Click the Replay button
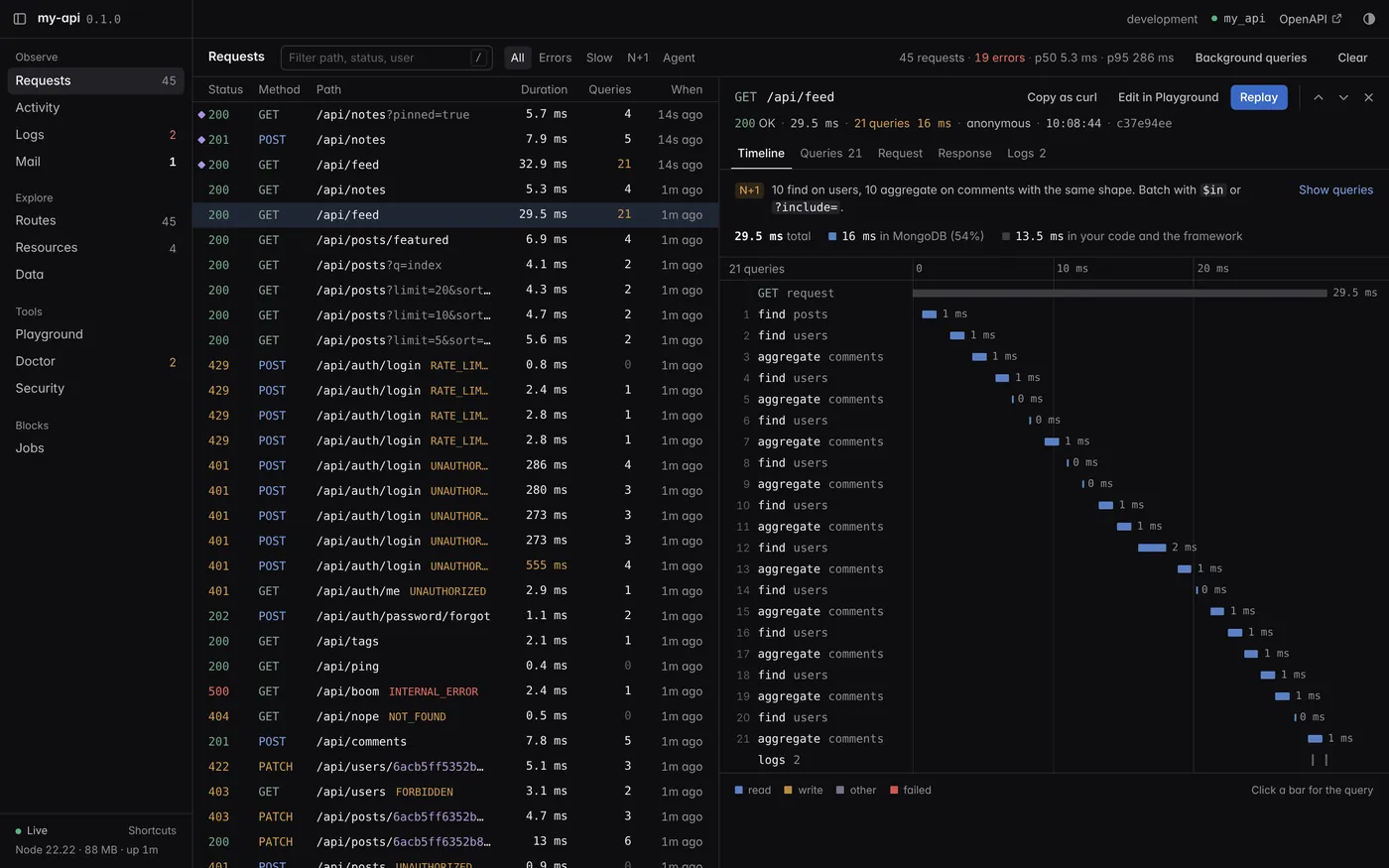1389x868 pixels. 1259,97
